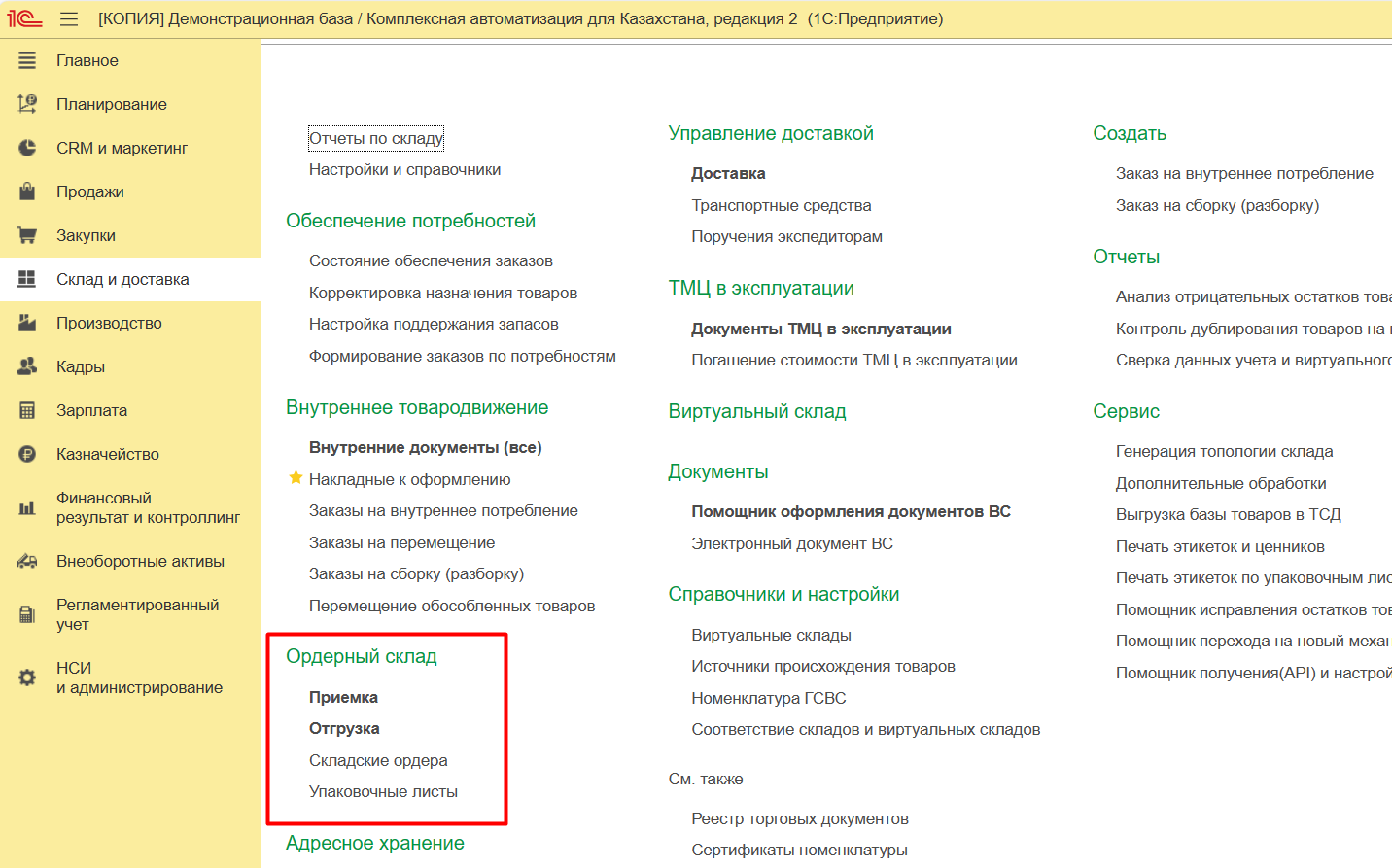Click the Кадры people icon
This screenshot has height=868, width=1392.
27,366
